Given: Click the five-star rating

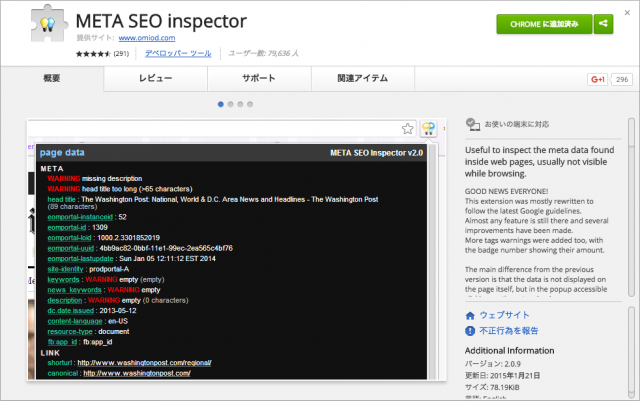Looking at the screenshot, I should [92, 53].
